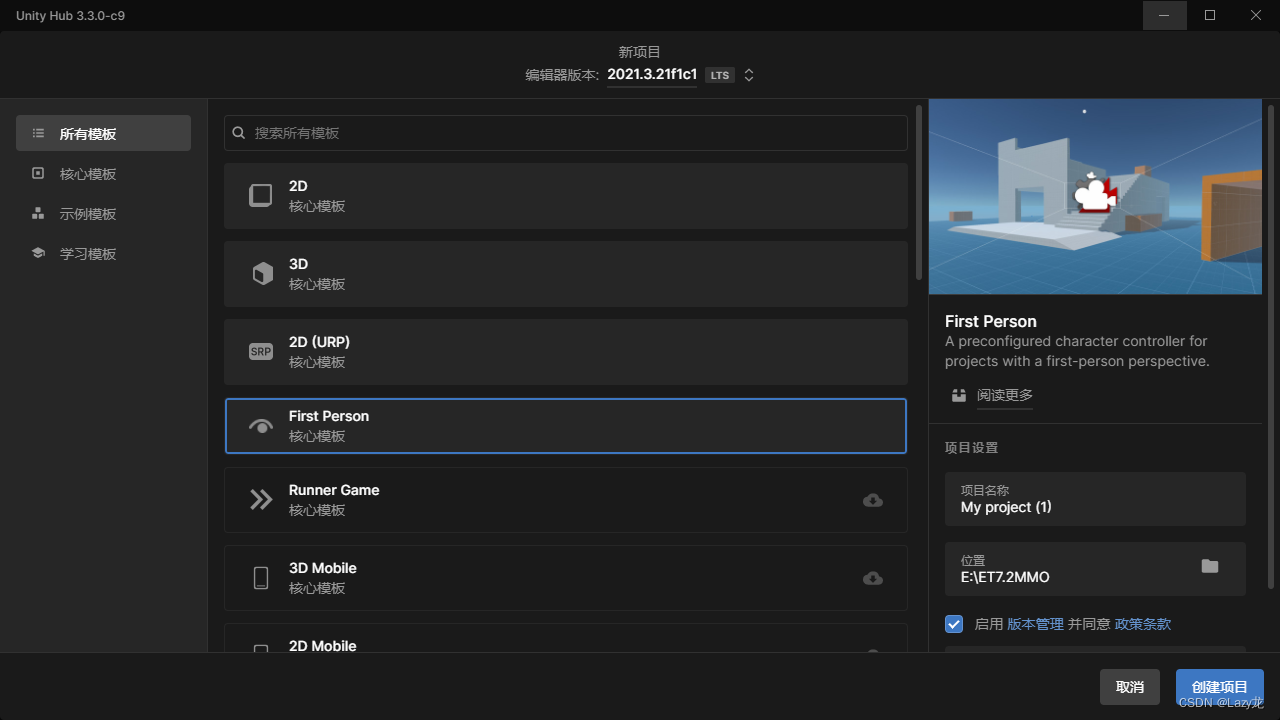Close the Unity Hub window
The image size is (1280, 720).
coord(1256,15)
